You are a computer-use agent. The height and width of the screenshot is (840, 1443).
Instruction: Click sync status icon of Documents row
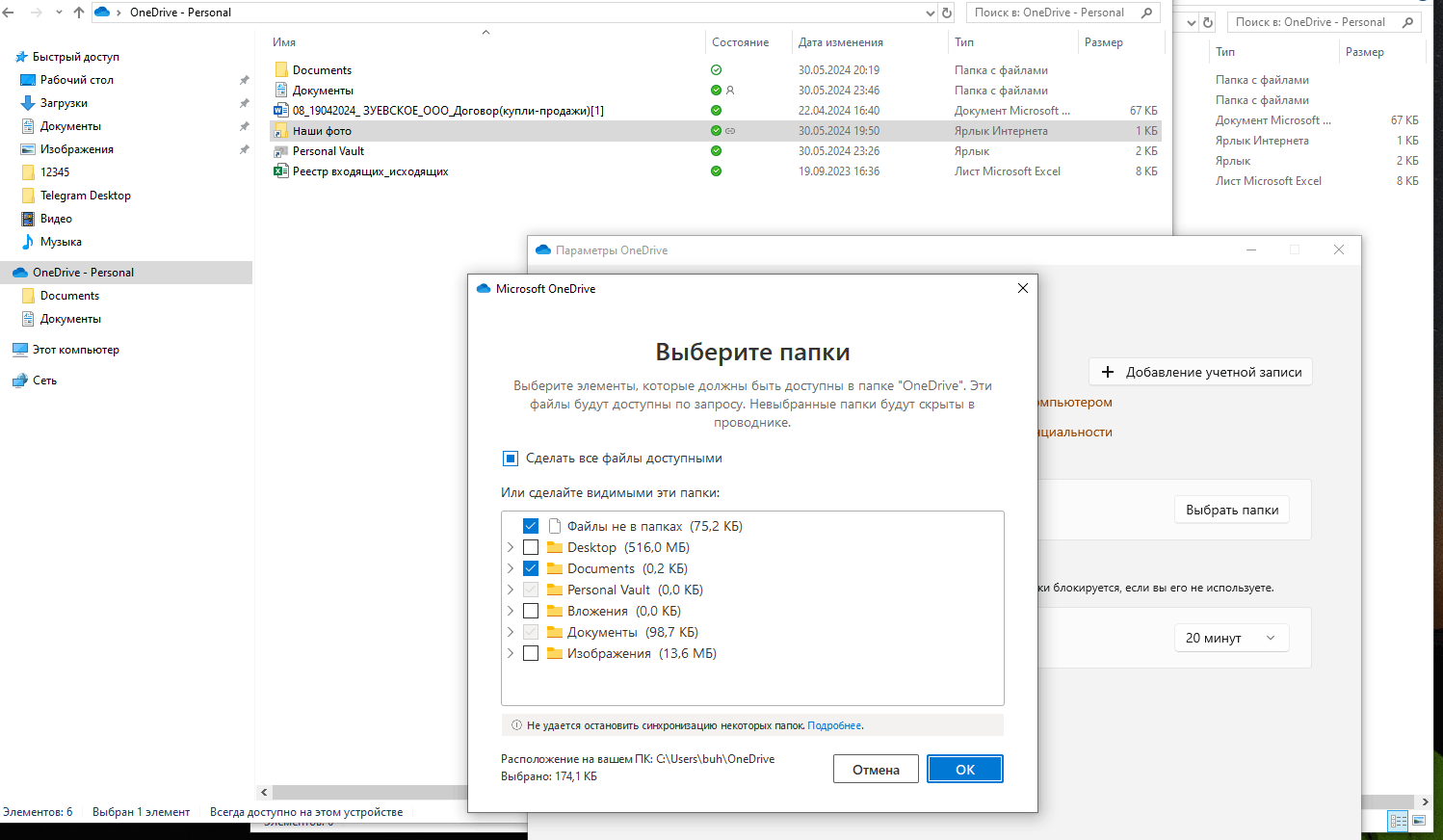point(716,69)
